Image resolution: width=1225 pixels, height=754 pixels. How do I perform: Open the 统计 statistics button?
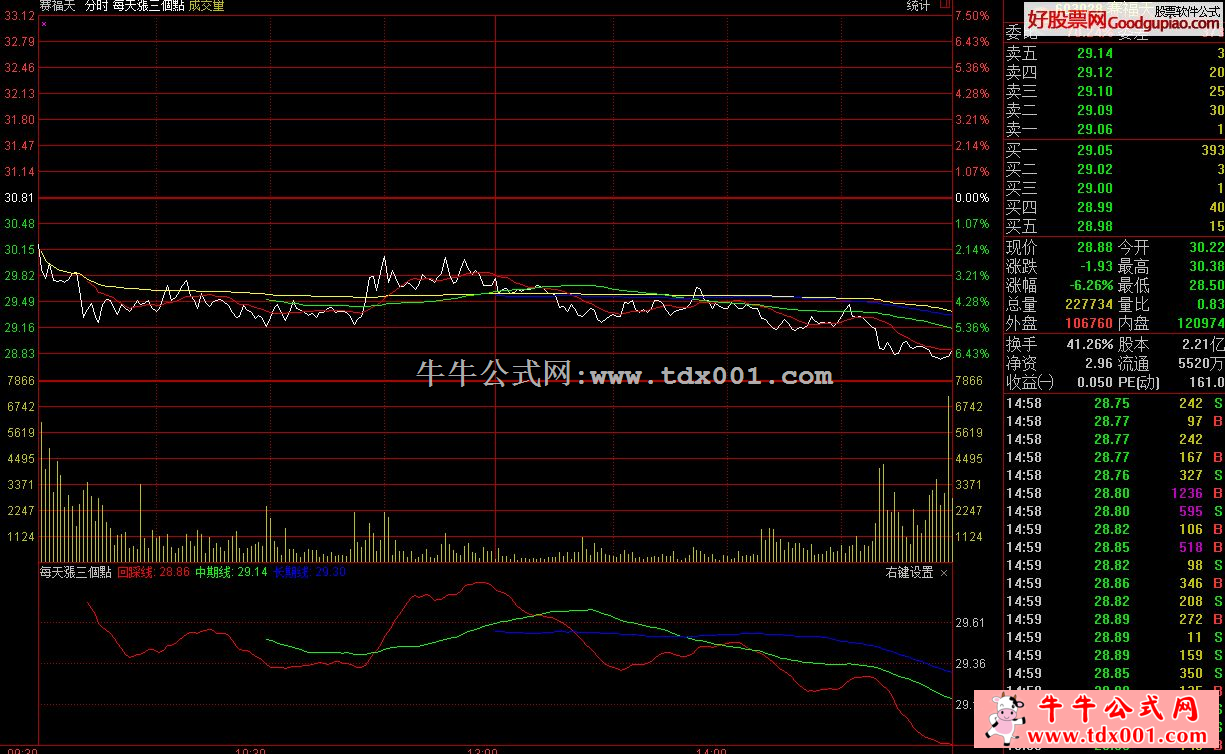(x=918, y=6)
